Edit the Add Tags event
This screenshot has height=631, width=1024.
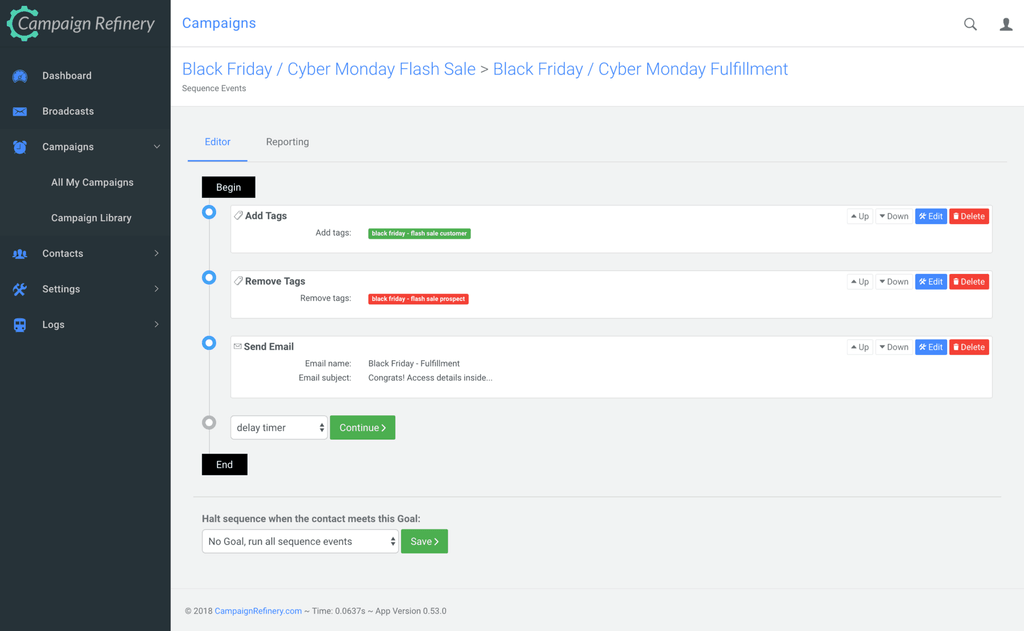coord(931,216)
